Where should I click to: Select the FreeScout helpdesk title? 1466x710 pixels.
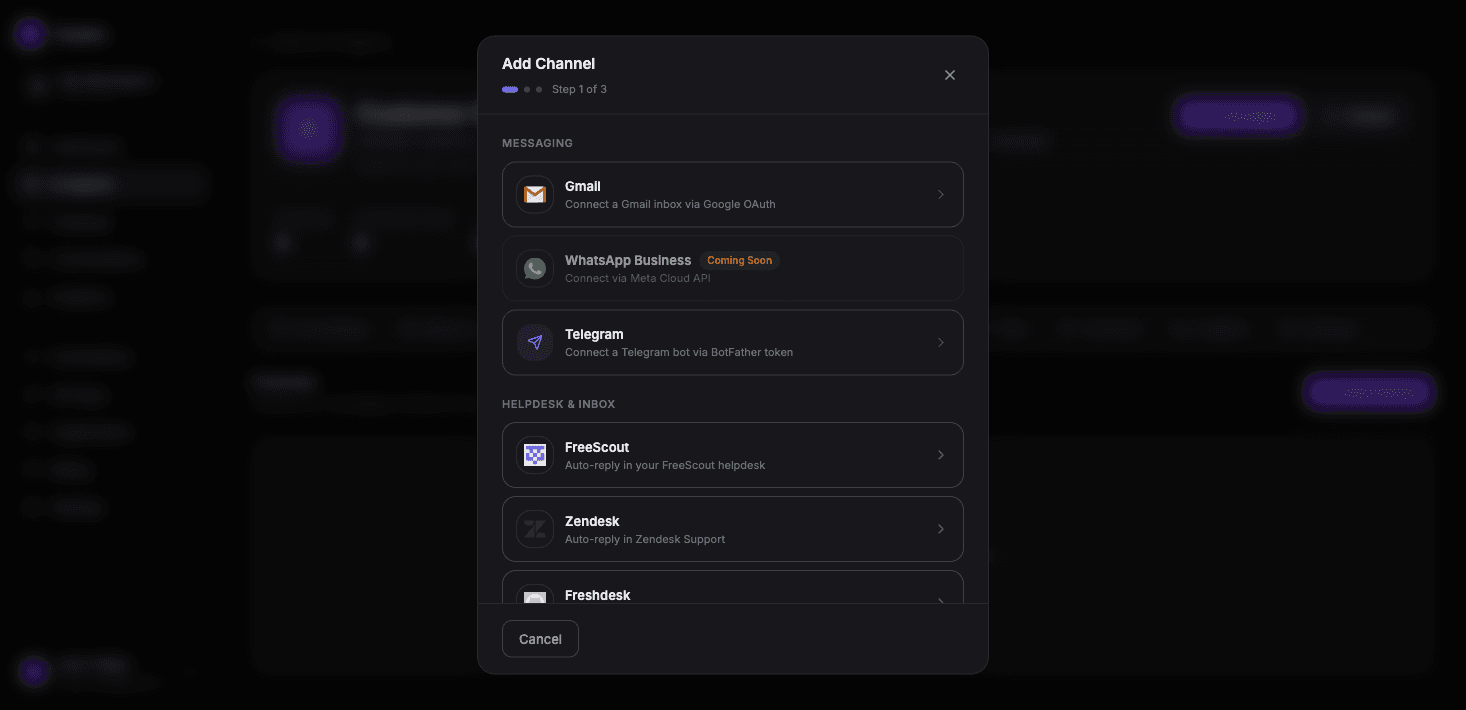(x=597, y=447)
